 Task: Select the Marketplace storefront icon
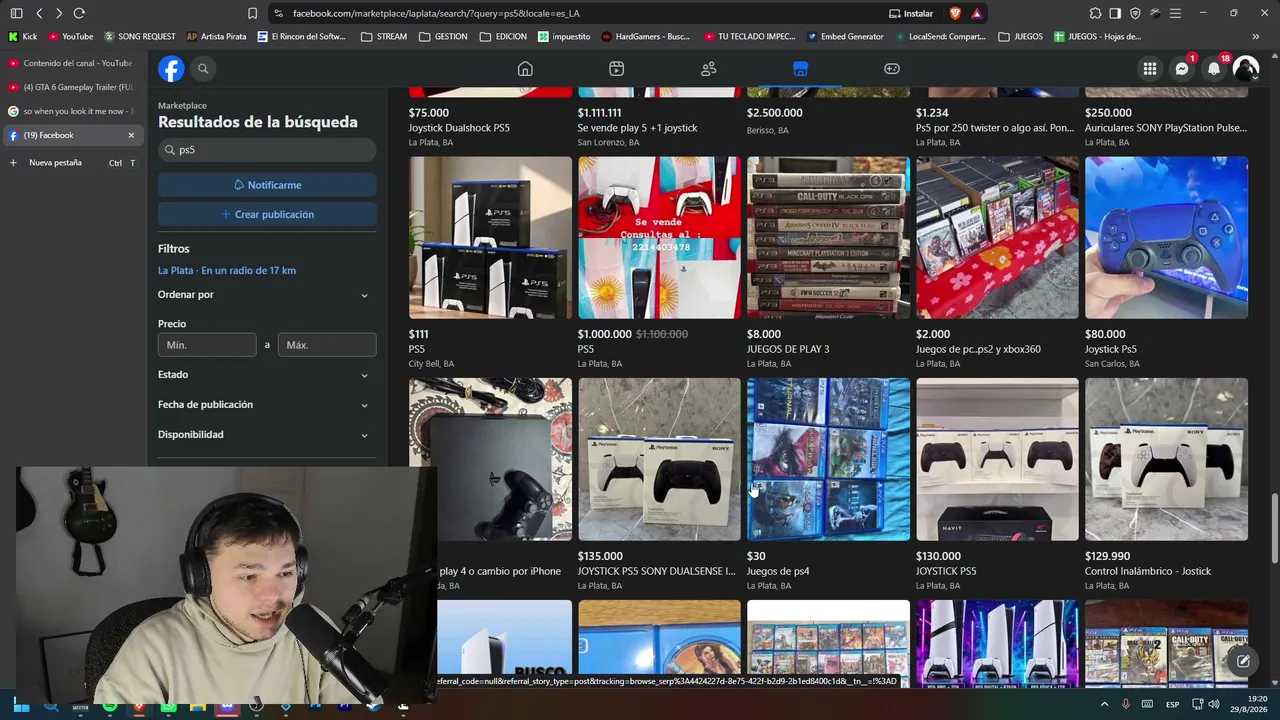pos(800,69)
